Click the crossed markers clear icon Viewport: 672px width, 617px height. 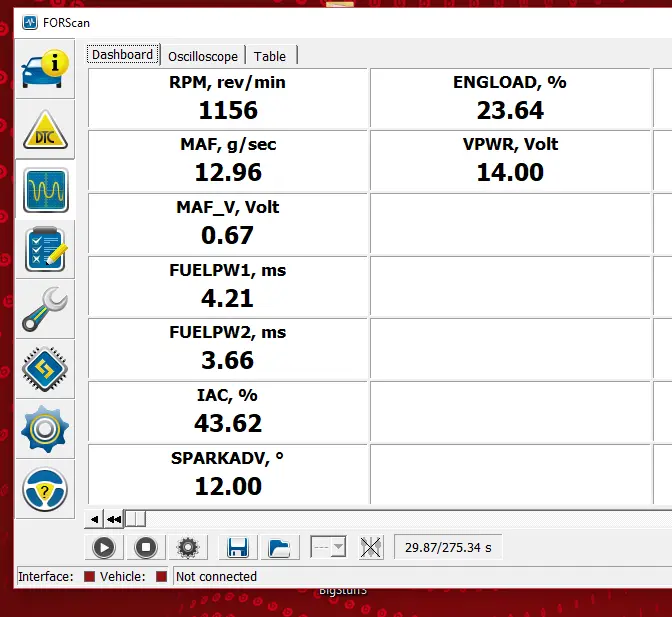[x=371, y=547]
